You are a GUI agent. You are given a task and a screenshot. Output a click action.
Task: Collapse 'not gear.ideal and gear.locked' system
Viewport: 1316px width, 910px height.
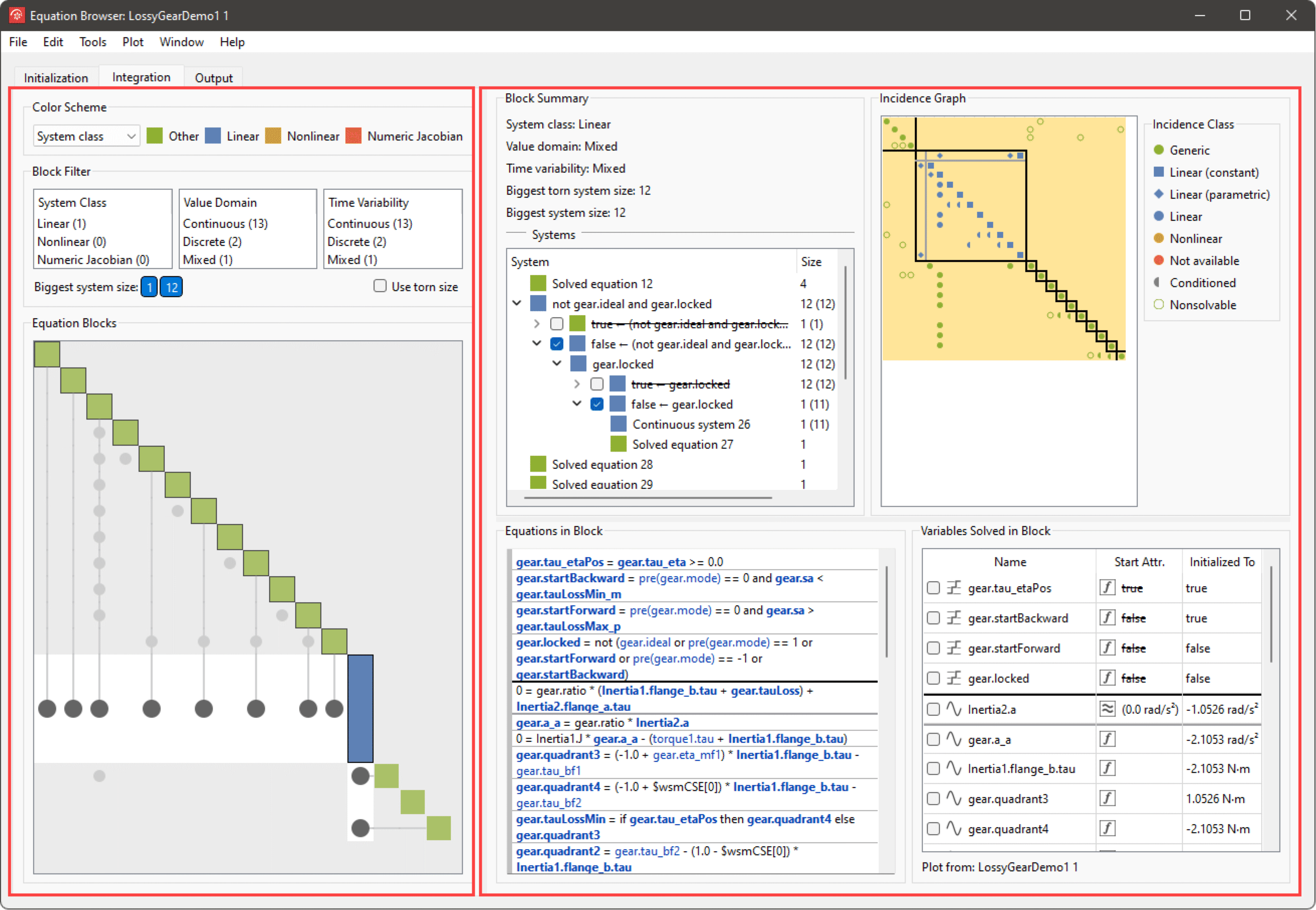[517, 303]
